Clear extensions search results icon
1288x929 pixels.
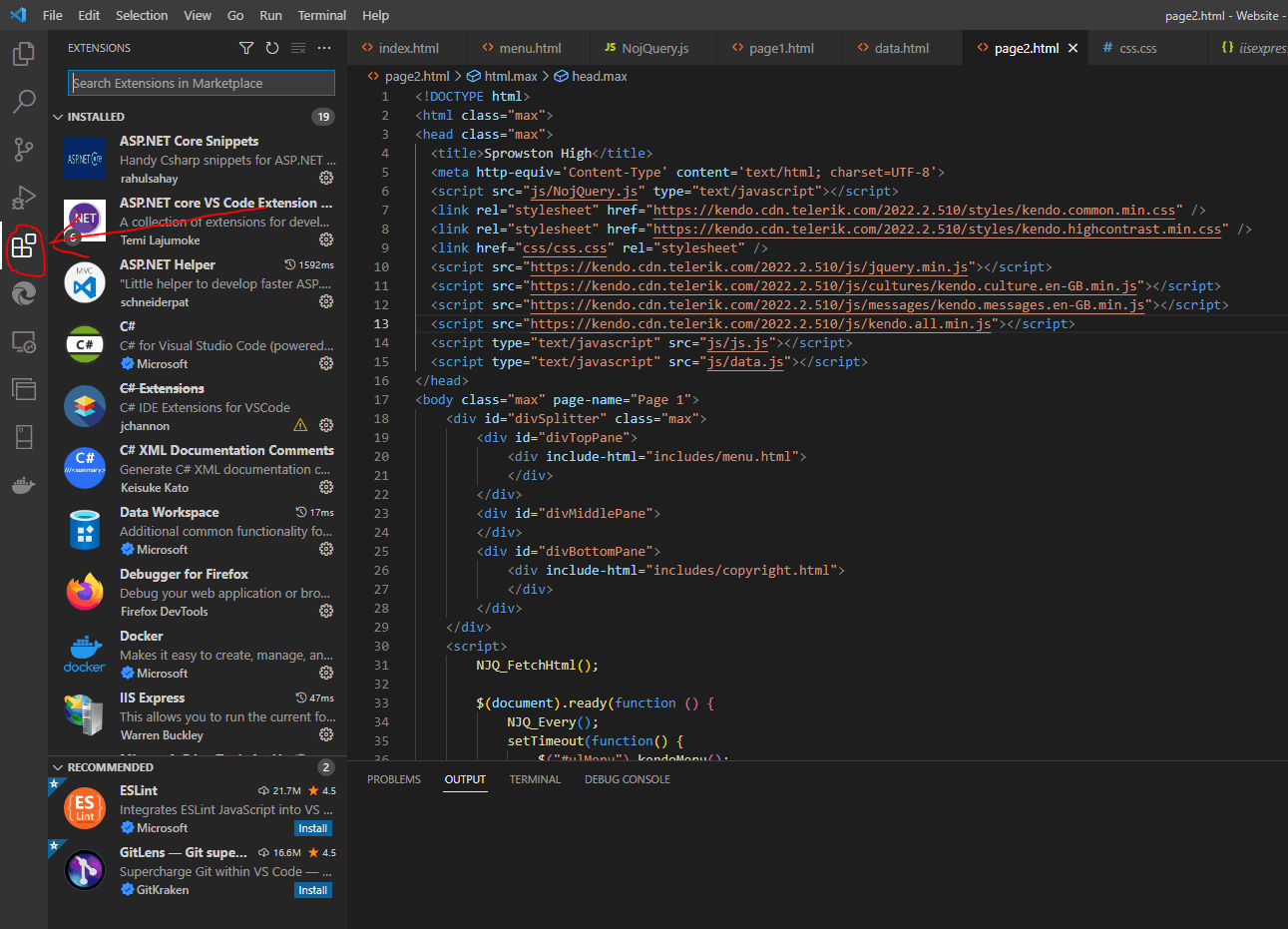click(298, 48)
